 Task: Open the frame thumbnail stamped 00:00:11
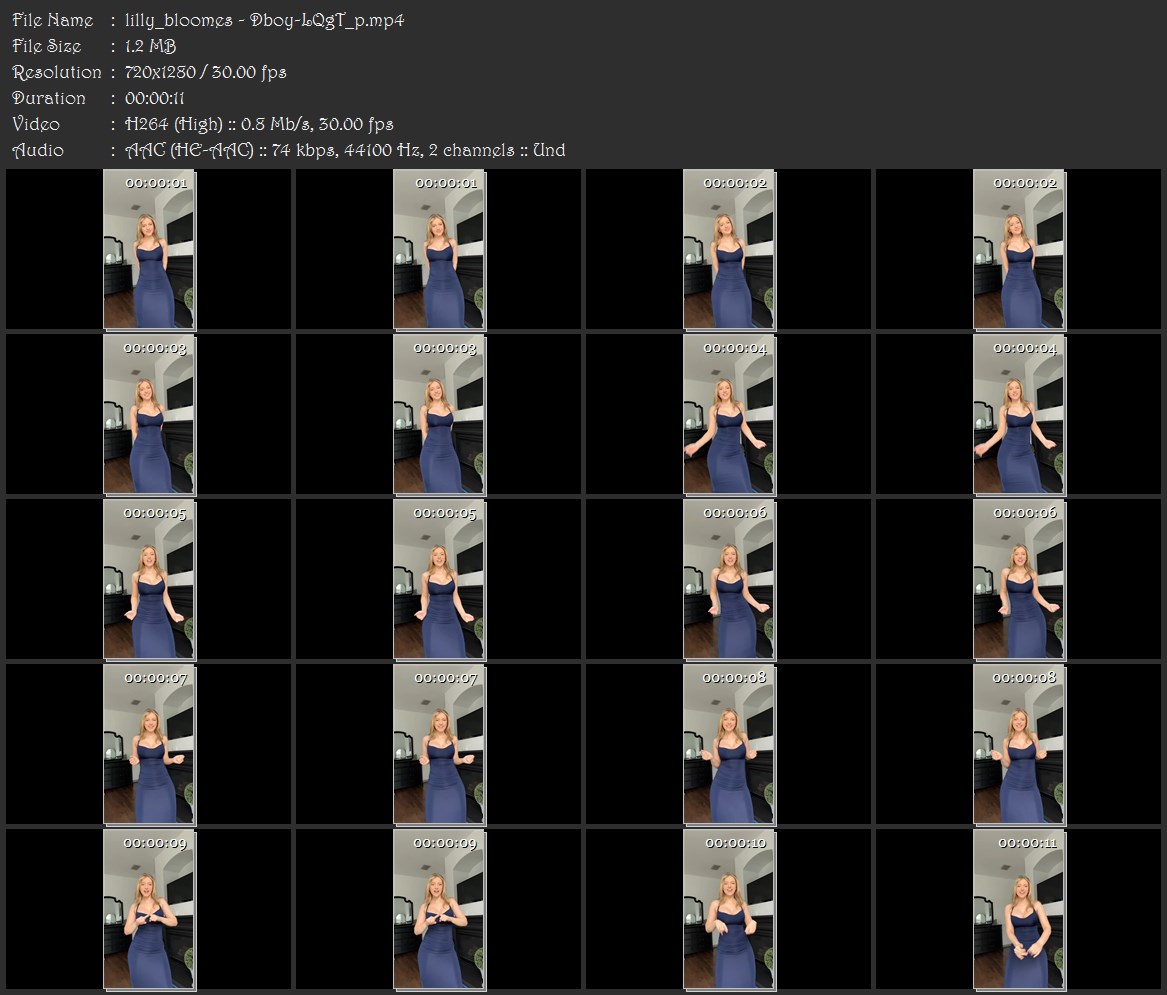click(x=1018, y=909)
